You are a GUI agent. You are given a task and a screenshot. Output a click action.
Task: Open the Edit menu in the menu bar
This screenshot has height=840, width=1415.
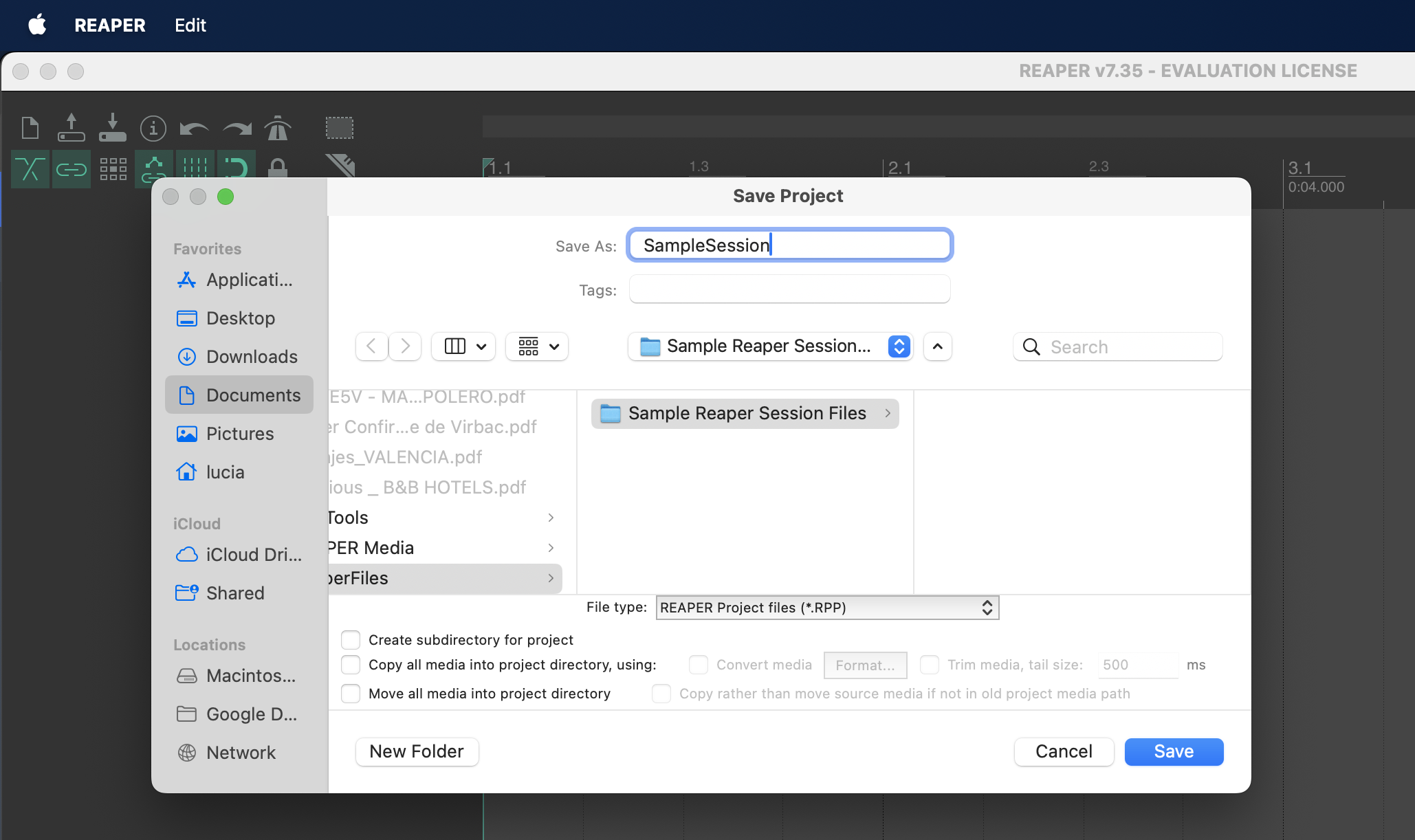190,25
